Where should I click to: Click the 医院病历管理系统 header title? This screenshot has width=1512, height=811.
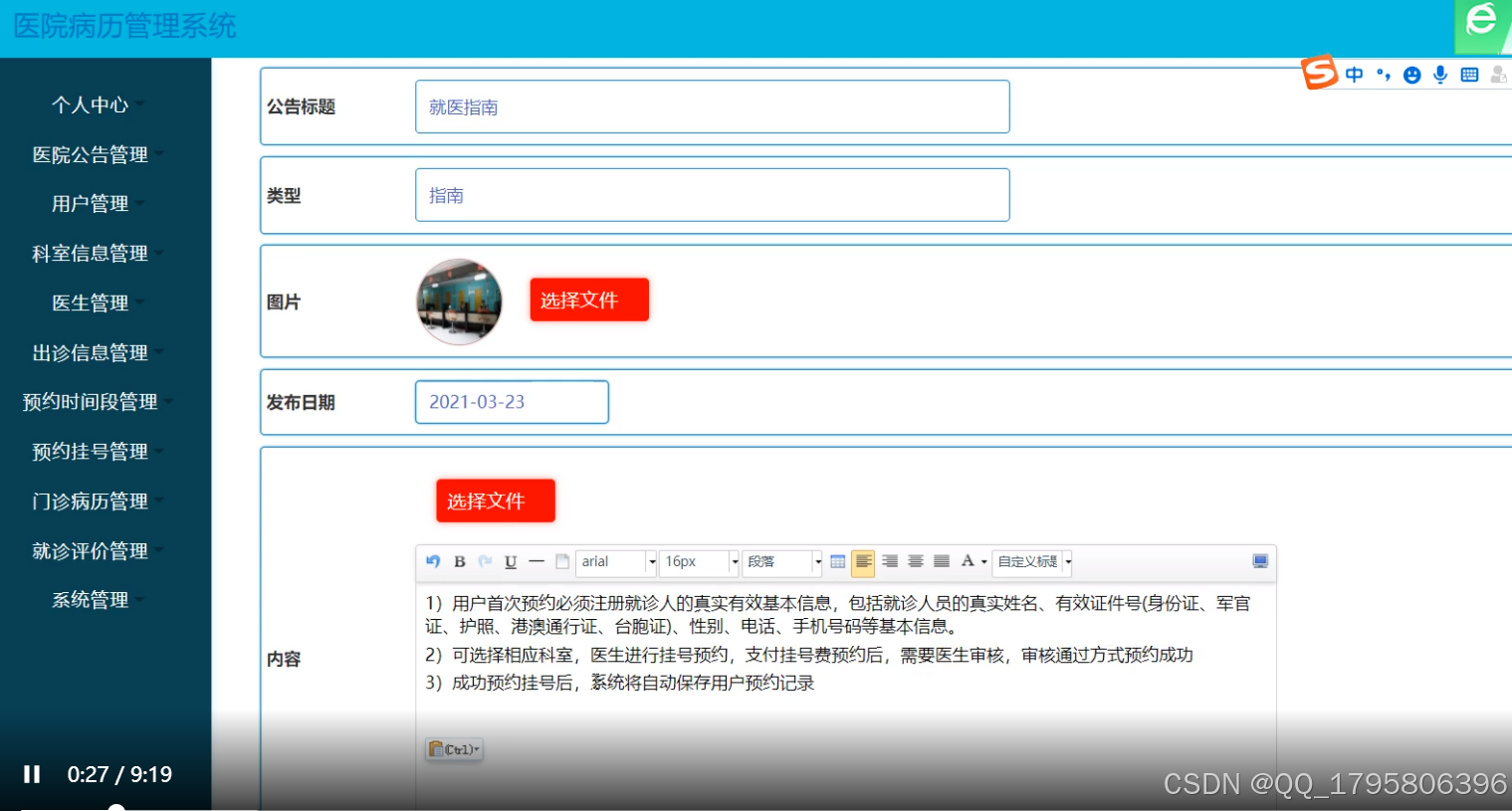point(124,26)
